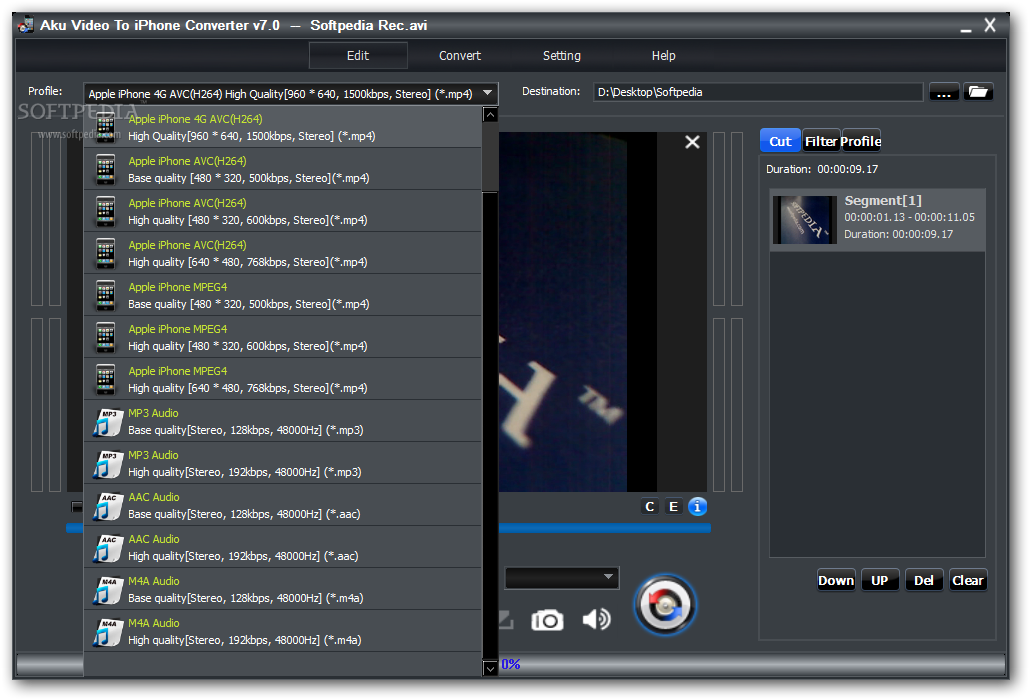Open the Help menu
The height and width of the screenshot is (700, 1030).
pos(663,56)
